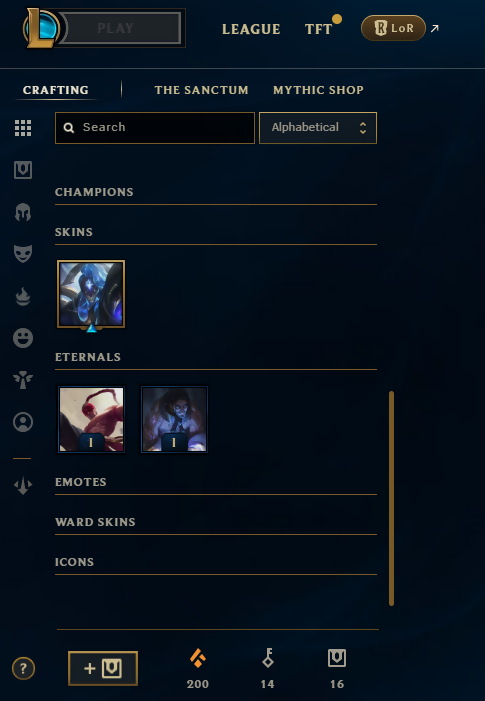Filter loot by summoner icons filter
This screenshot has width=485, height=701.
23,422
